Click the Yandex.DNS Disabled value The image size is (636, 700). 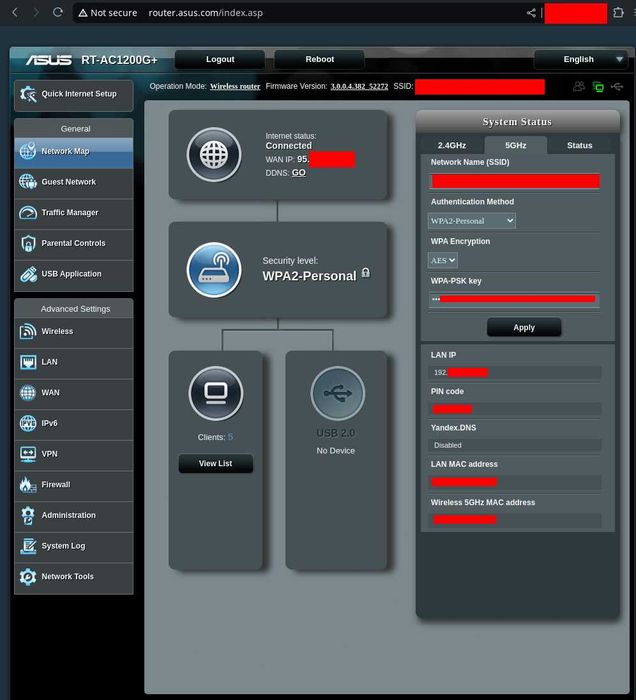click(x=448, y=446)
